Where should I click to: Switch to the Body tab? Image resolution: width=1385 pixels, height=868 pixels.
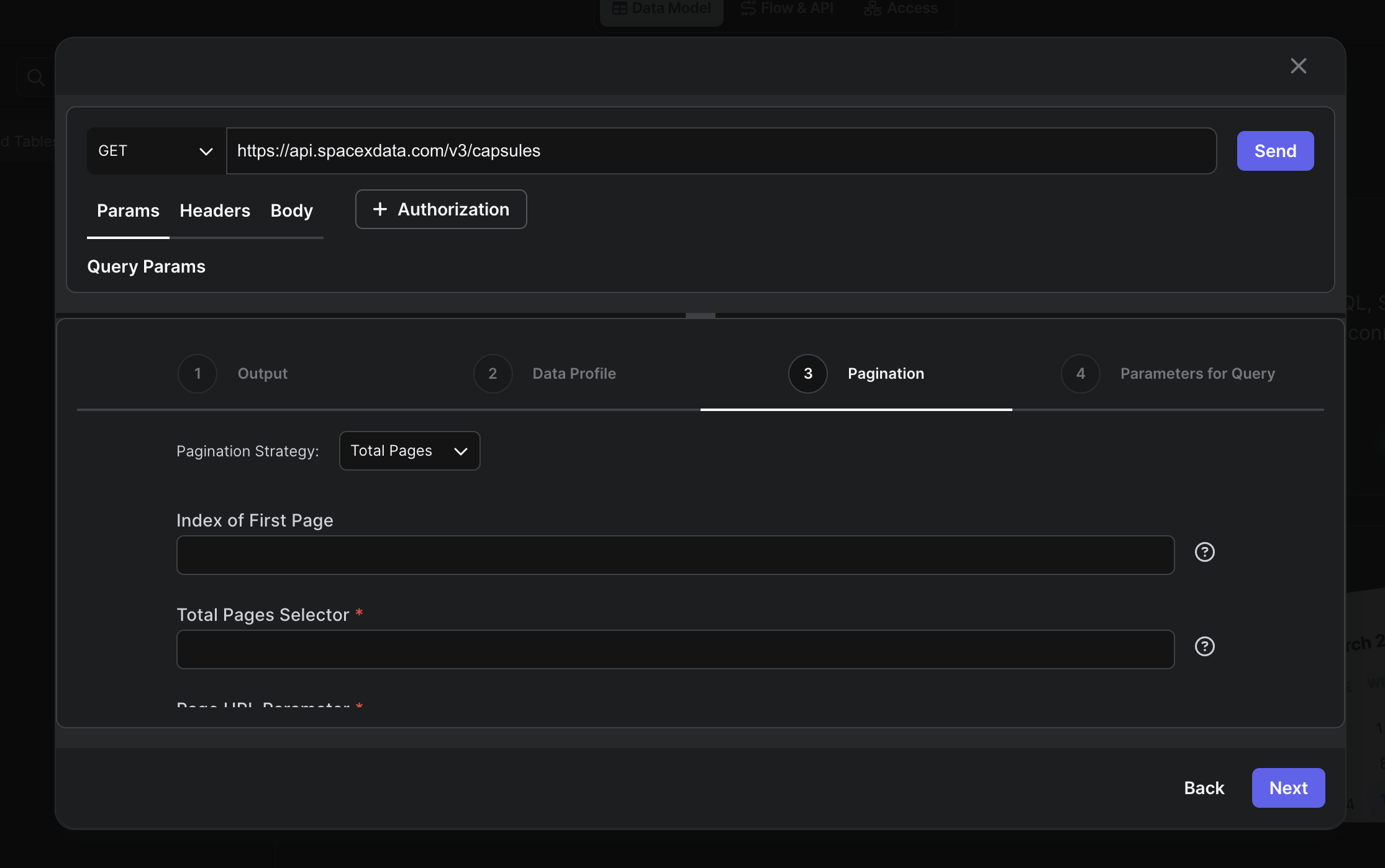coord(292,210)
